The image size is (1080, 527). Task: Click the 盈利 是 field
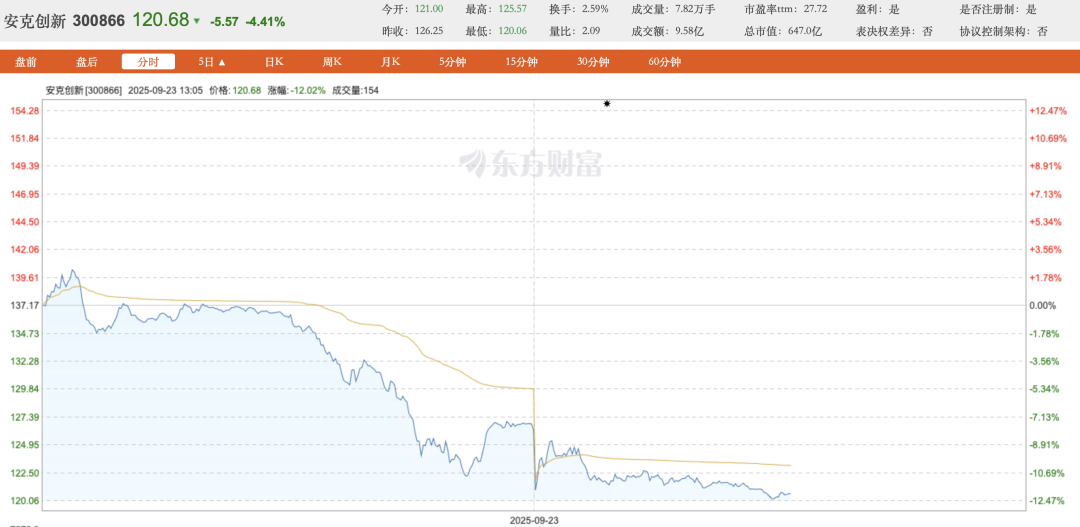coord(876,9)
